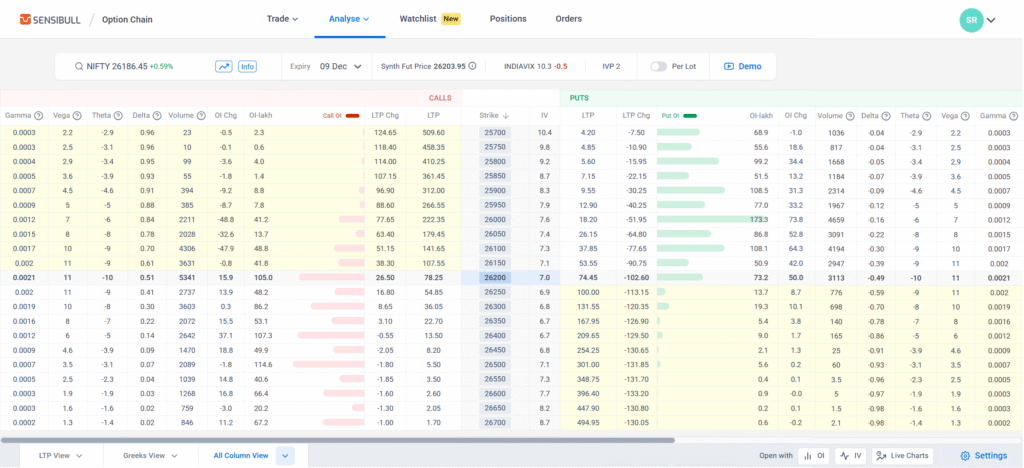Click help icon beside Puts Delta header
This screenshot has width=1024, height=468.
coord(886,116)
